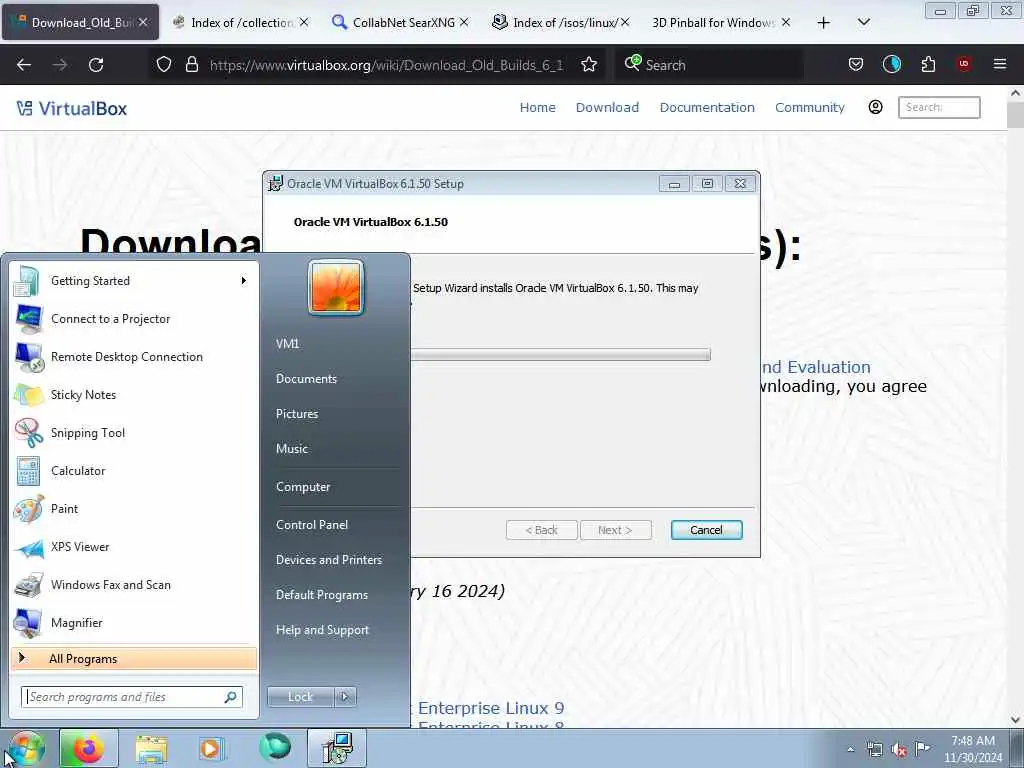Image resolution: width=1024 pixels, height=768 pixels.
Task: Open the Snipping Tool
Action: tap(134, 432)
